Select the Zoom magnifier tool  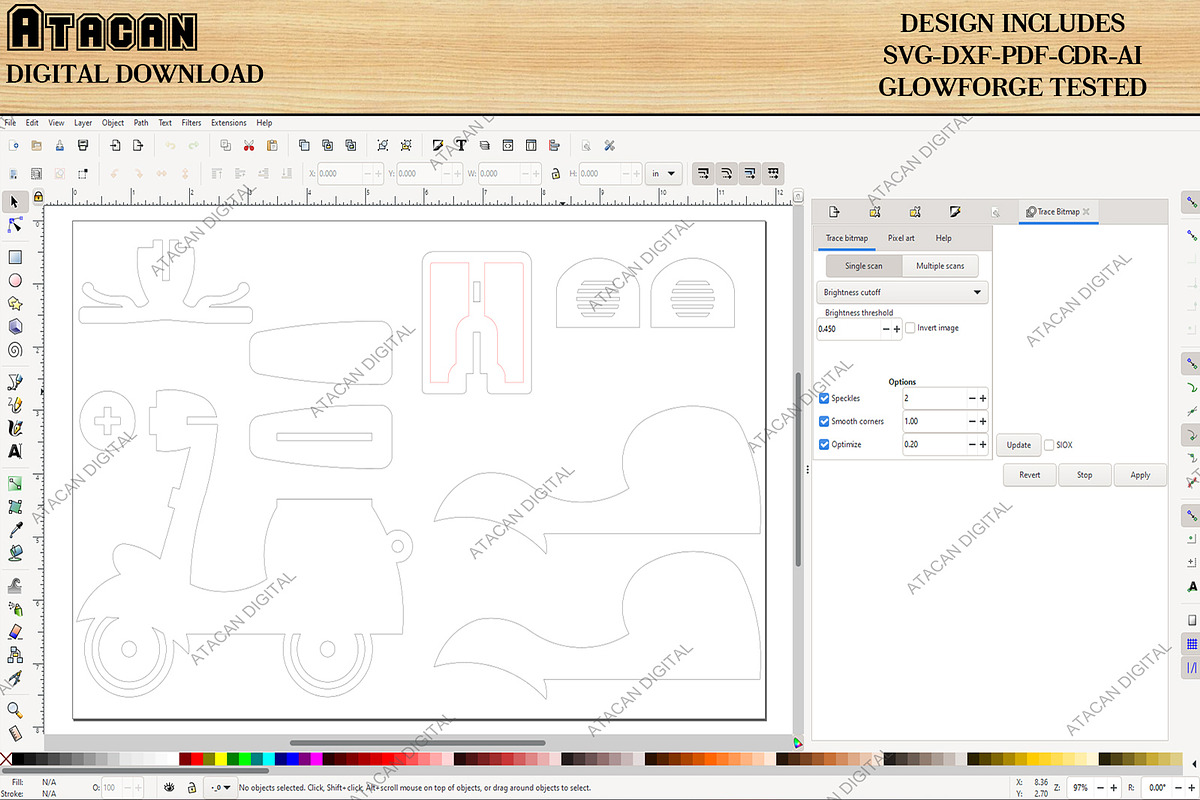15,710
